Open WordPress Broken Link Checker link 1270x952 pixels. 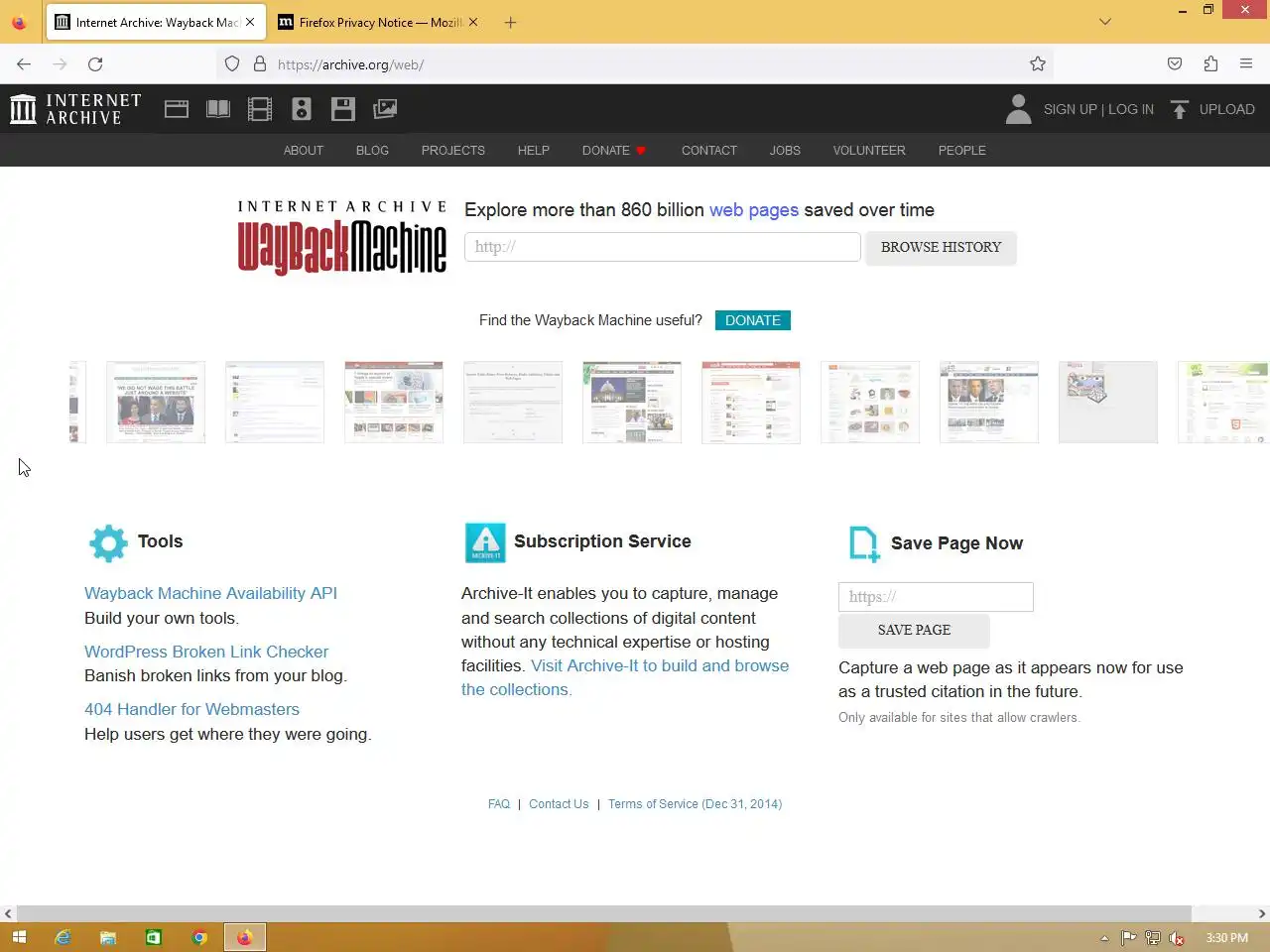[x=206, y=652]
